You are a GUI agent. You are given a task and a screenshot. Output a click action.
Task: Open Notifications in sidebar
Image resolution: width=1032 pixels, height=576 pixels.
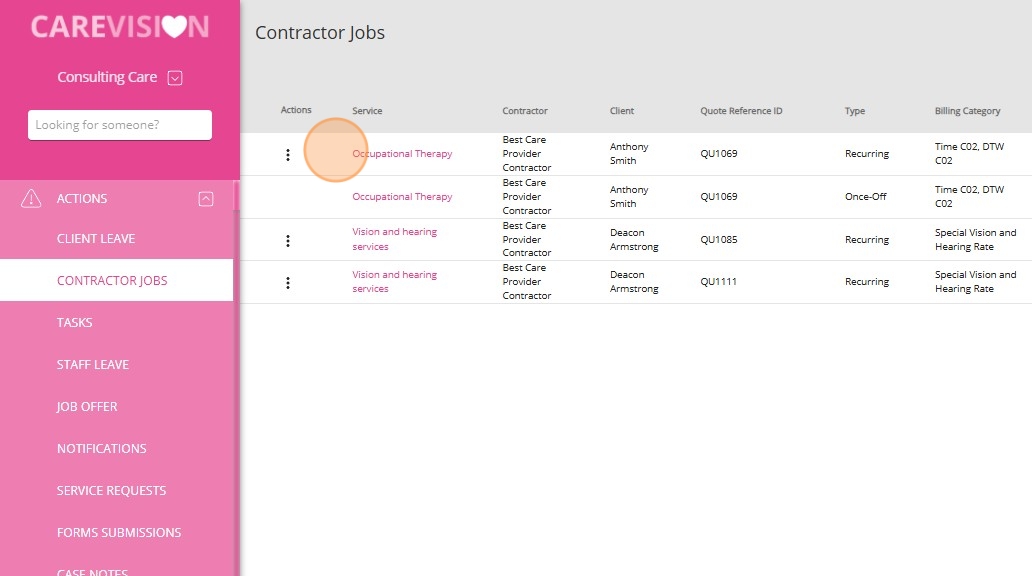click(x=101, y=448)
